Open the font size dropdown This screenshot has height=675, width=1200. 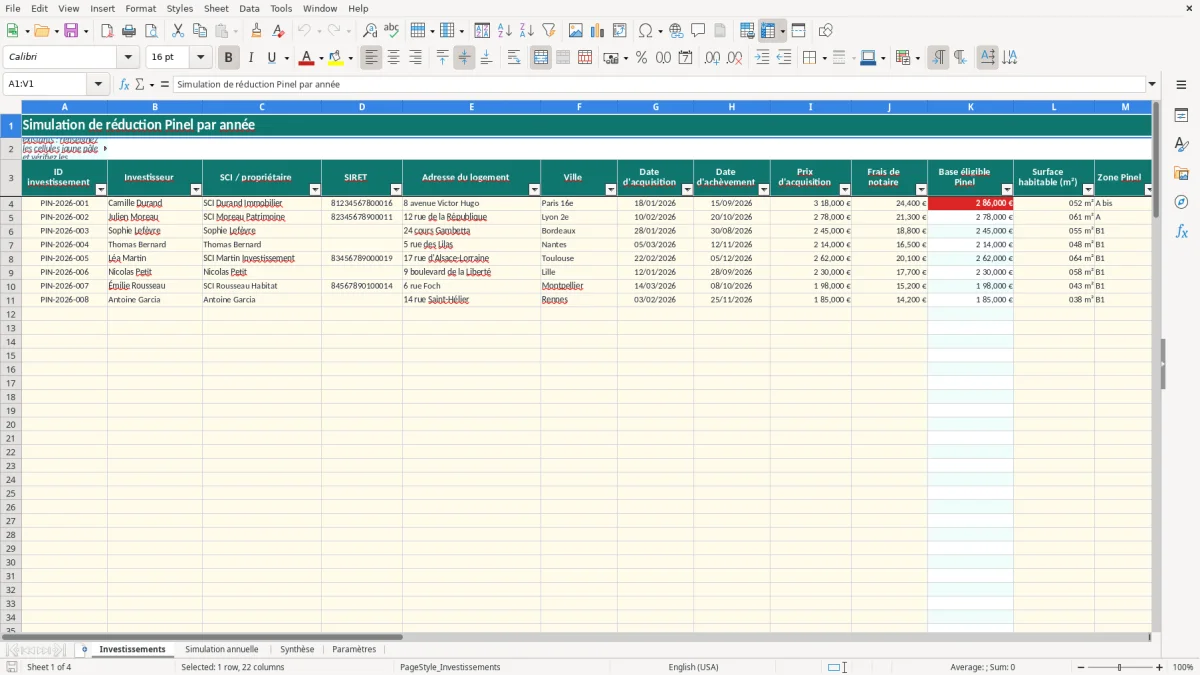point(200,58)
